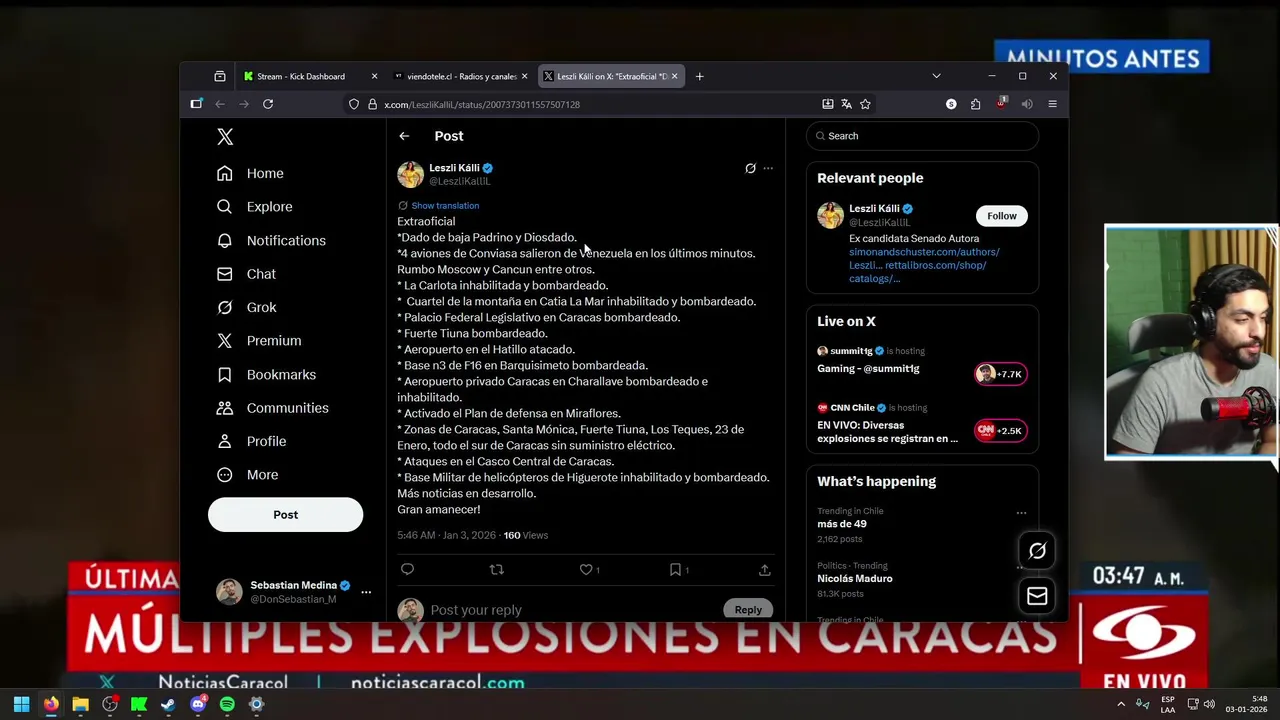Screen dimensions: 1280x720
Task: Open Windows Start button
Action: [x=21, y=704]
